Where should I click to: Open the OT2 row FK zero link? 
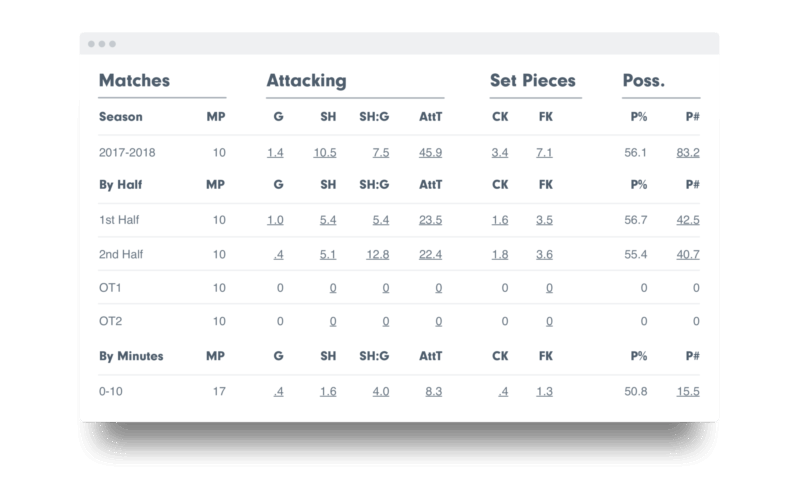click(549, 321)
